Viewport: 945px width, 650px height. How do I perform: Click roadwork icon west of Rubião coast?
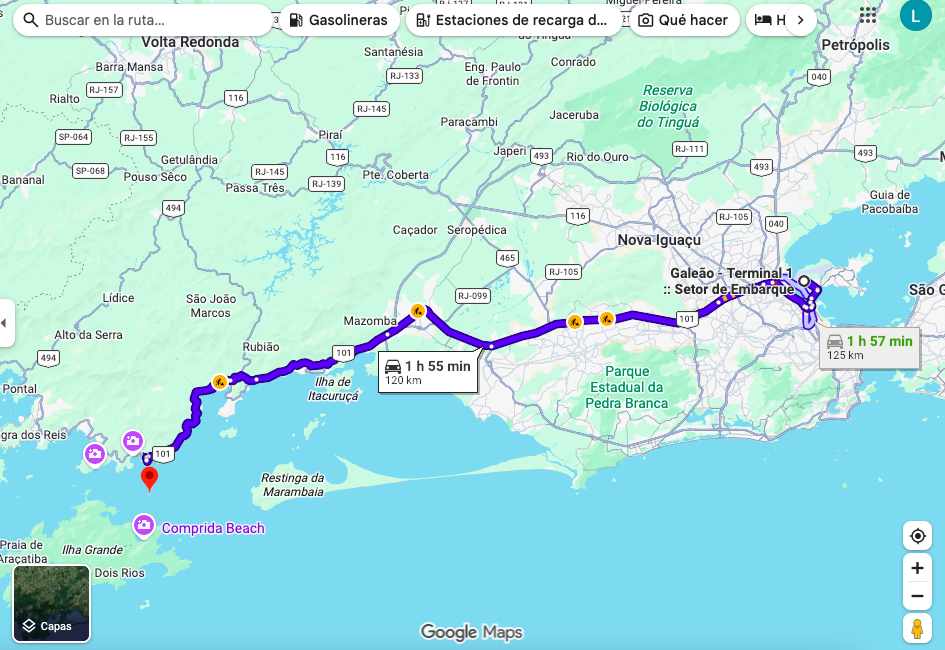coord(219,381)
